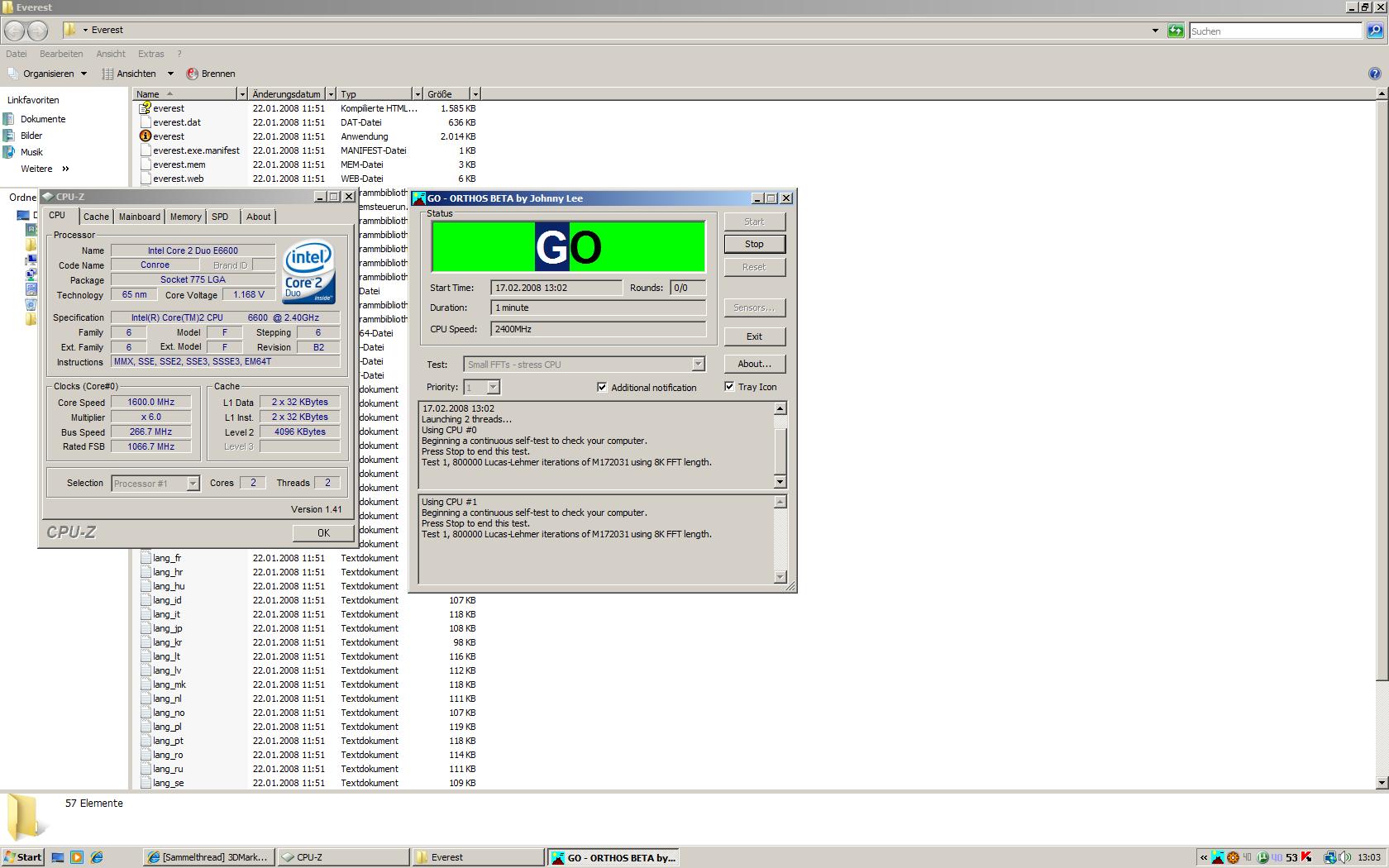Click the search magnifier icon in Explorer
This screenshot has width=1389, height=868.
click(1374, 31)
